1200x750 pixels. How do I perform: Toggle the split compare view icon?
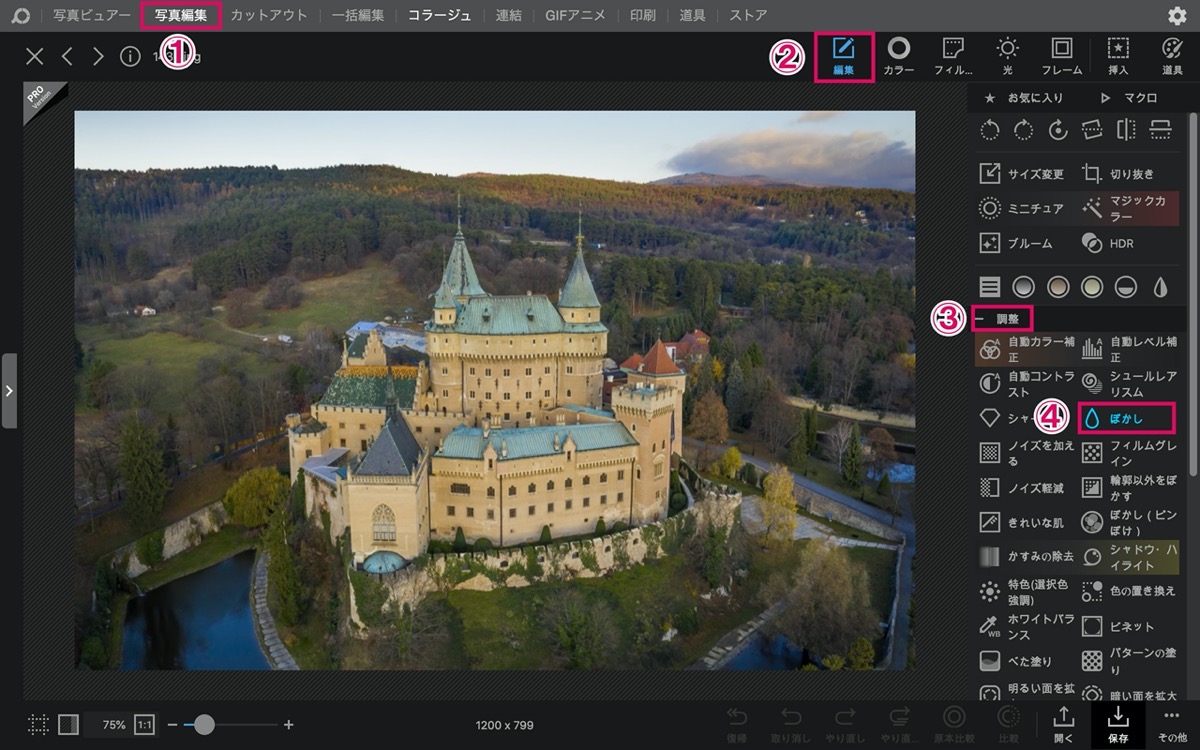point(69,724)
